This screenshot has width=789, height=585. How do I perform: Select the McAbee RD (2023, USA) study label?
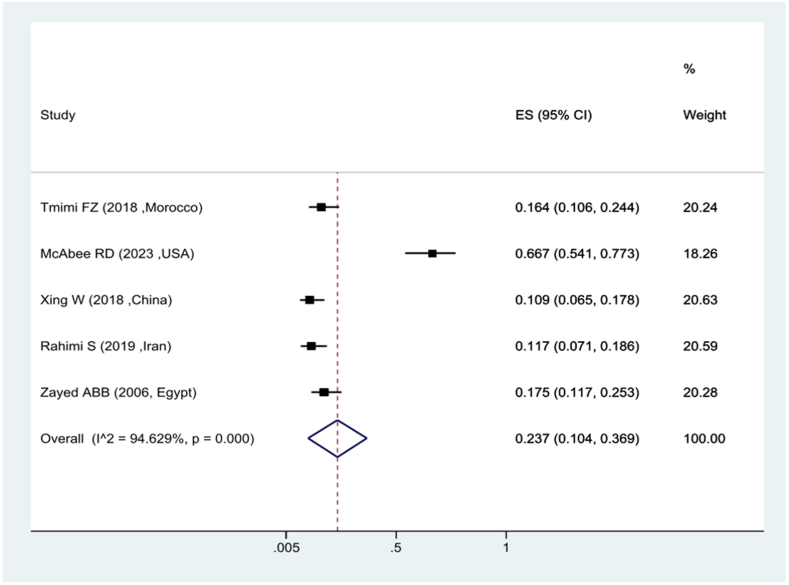point(117,254)
